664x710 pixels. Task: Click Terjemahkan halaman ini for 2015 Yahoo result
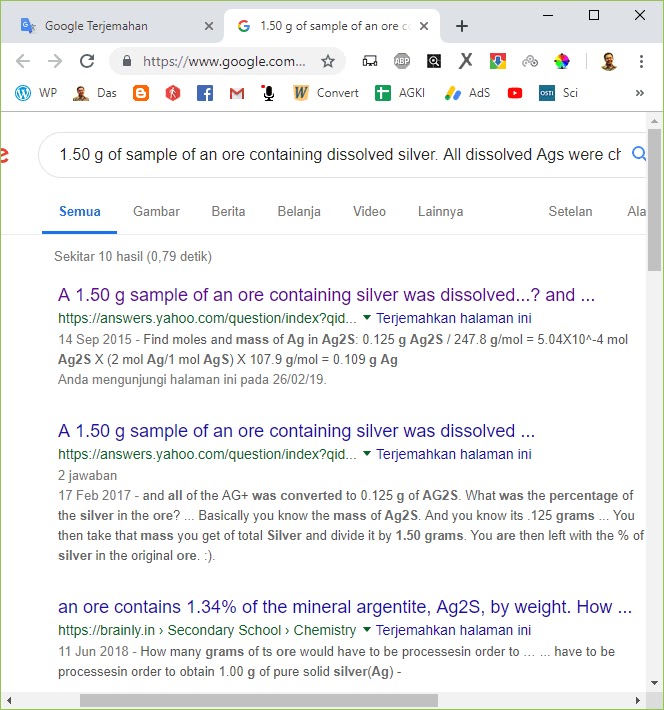pyautogui.click(x=454, y=318)
